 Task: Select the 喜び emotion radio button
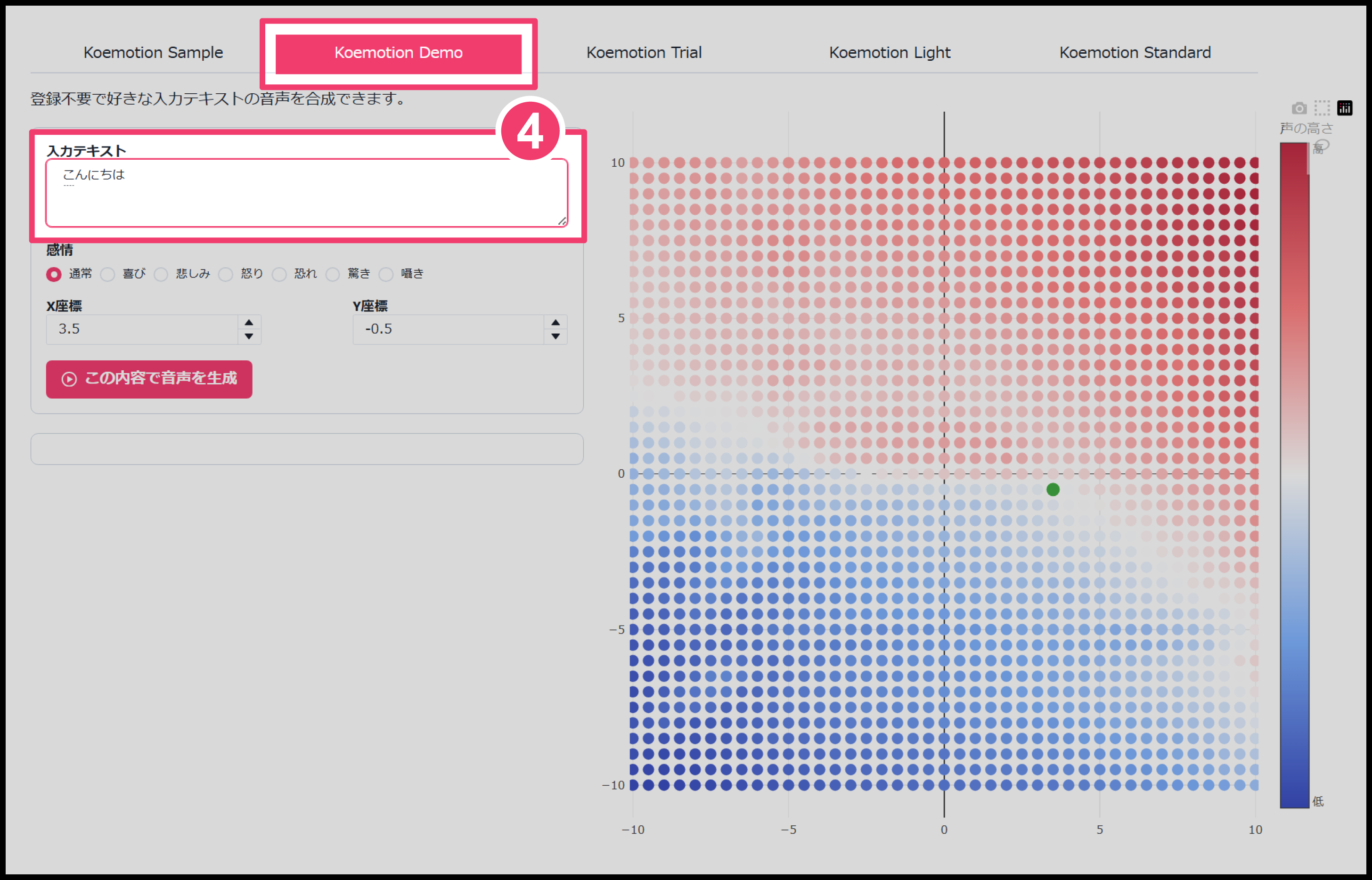coord(107,274)
